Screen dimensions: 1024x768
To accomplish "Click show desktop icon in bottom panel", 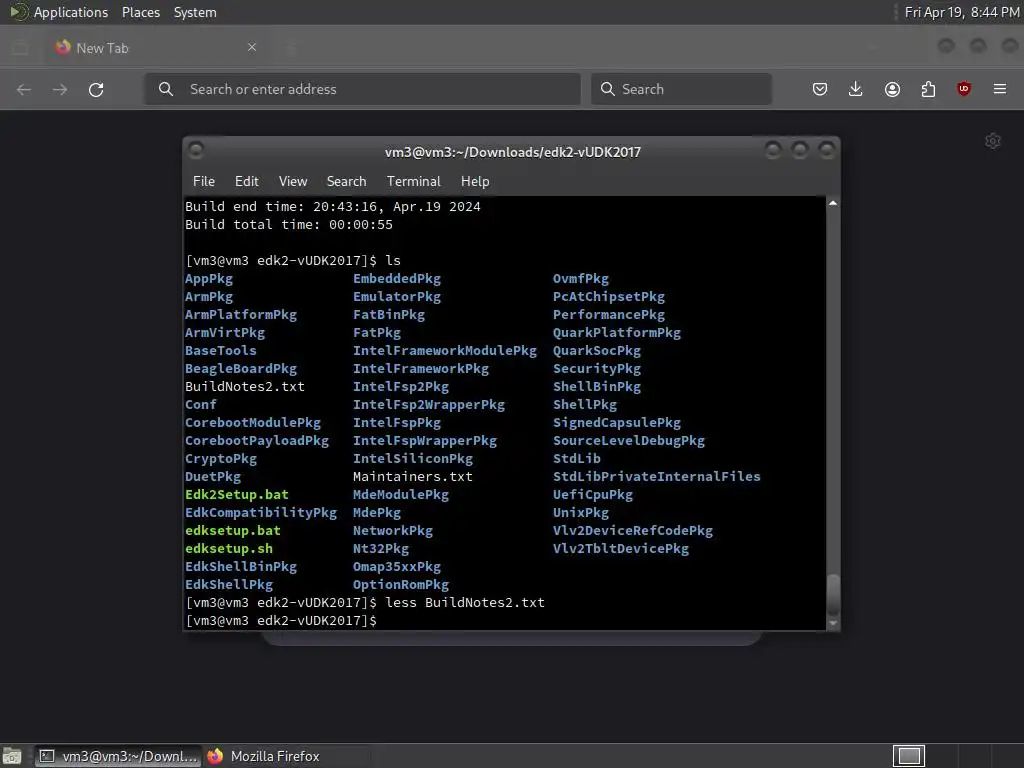I will 12,756.
